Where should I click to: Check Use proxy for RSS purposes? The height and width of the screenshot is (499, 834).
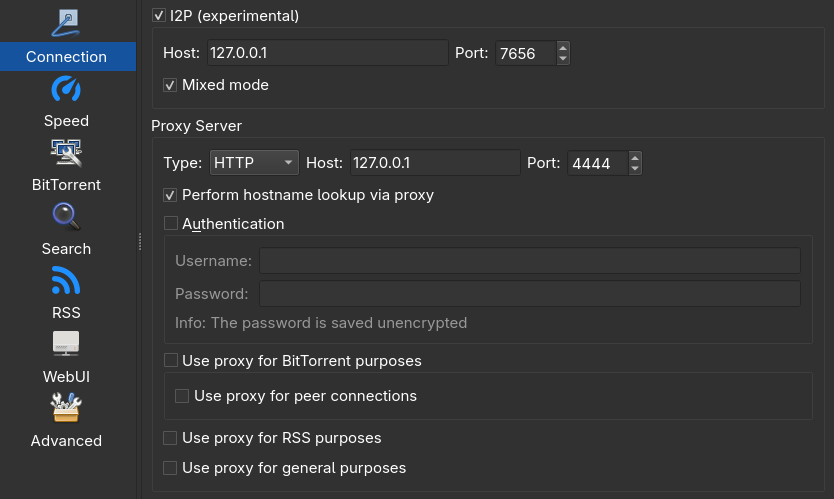click(171, 438)
